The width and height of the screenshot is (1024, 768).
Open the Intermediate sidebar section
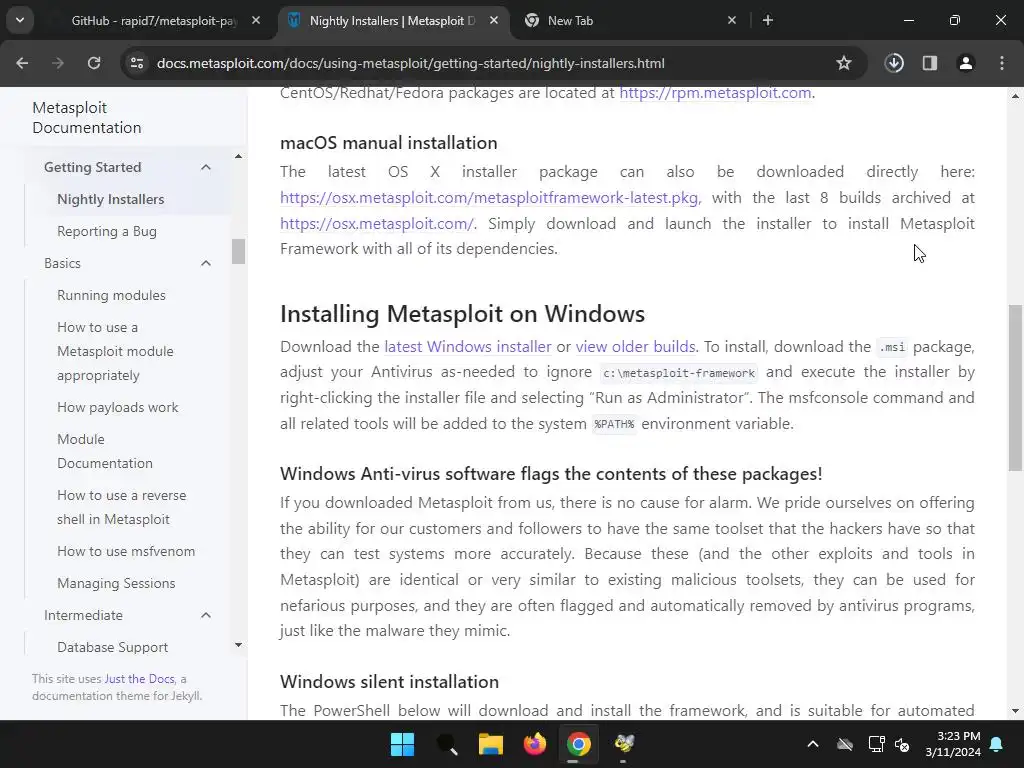click(83, 615)
